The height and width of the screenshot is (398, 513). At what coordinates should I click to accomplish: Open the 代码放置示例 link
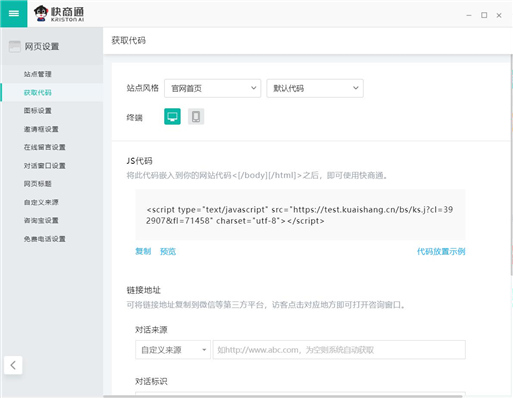[441, 251]
